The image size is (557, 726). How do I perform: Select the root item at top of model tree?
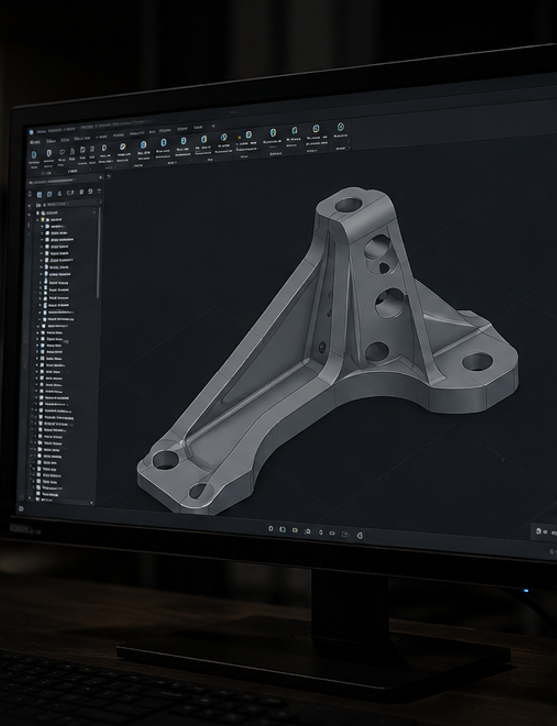(x=49, y=213)
